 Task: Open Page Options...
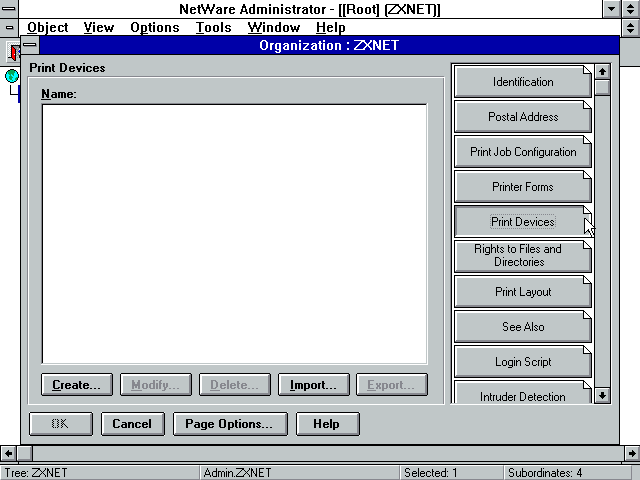pyautogui.click(x=230, y=424)
